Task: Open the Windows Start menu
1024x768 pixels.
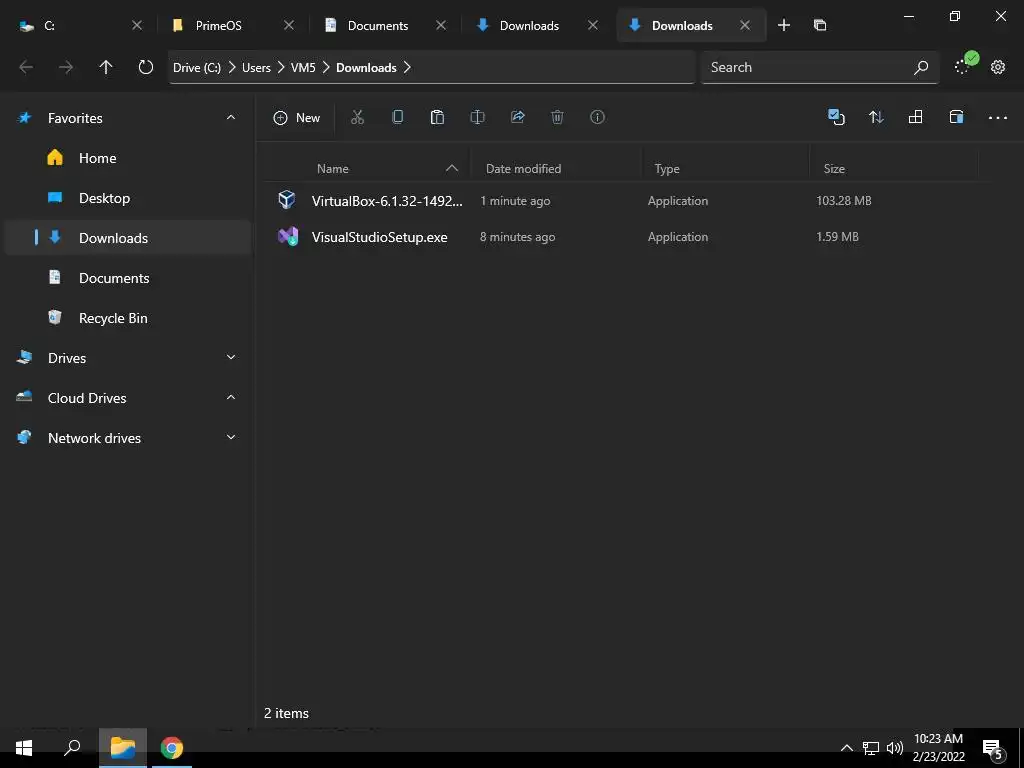Action: tap(24, 748)
